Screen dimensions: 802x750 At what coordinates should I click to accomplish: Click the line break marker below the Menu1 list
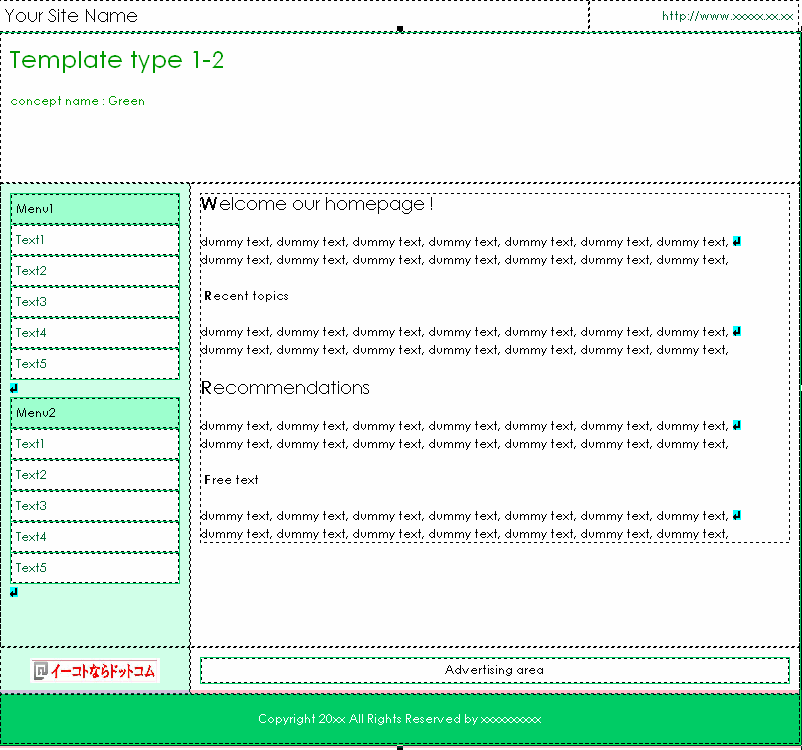tap(14, 388)
